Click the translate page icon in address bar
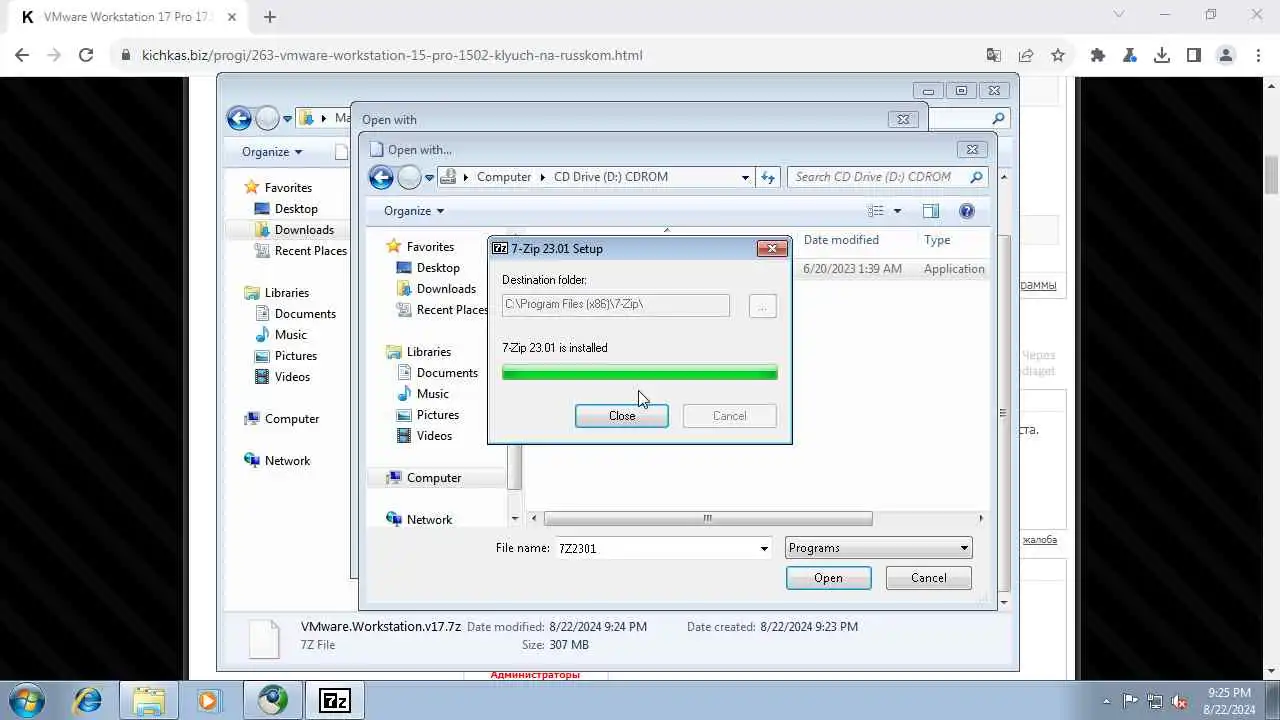Image resolution: width=1280 pixels, height=720 pixels. (993, 55)
